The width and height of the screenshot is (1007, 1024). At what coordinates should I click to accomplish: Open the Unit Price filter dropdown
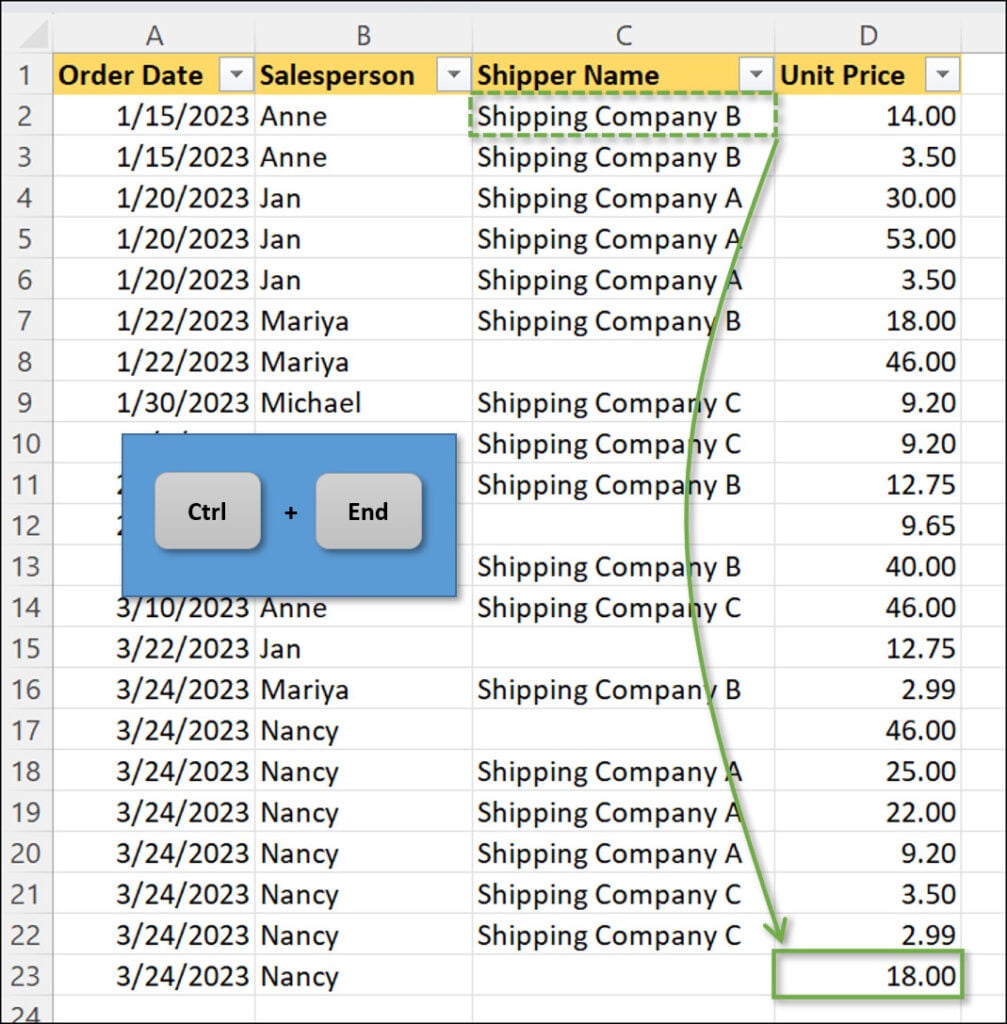click(x=942, y=75)
